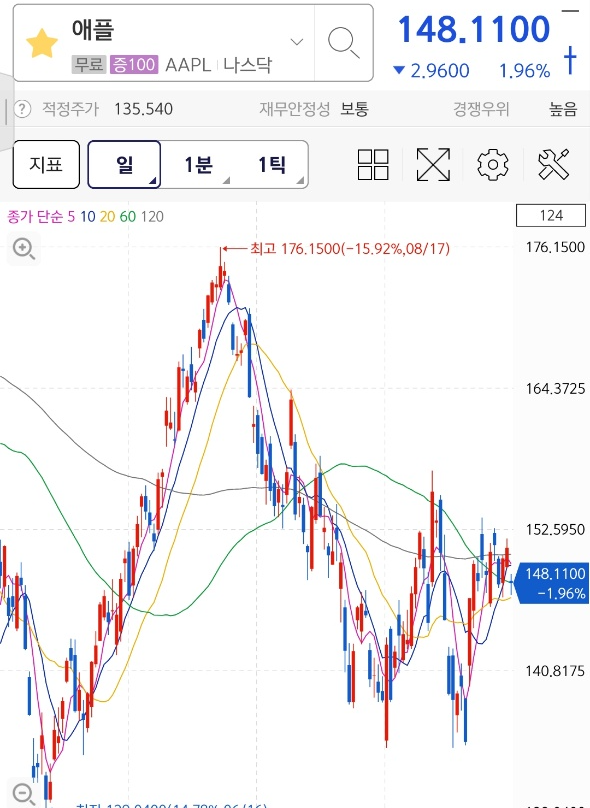Expand chart to fullscreen with arrows icon
Image resolution: width=590 pixels, height=808 pixels.
tap(433, 165)
